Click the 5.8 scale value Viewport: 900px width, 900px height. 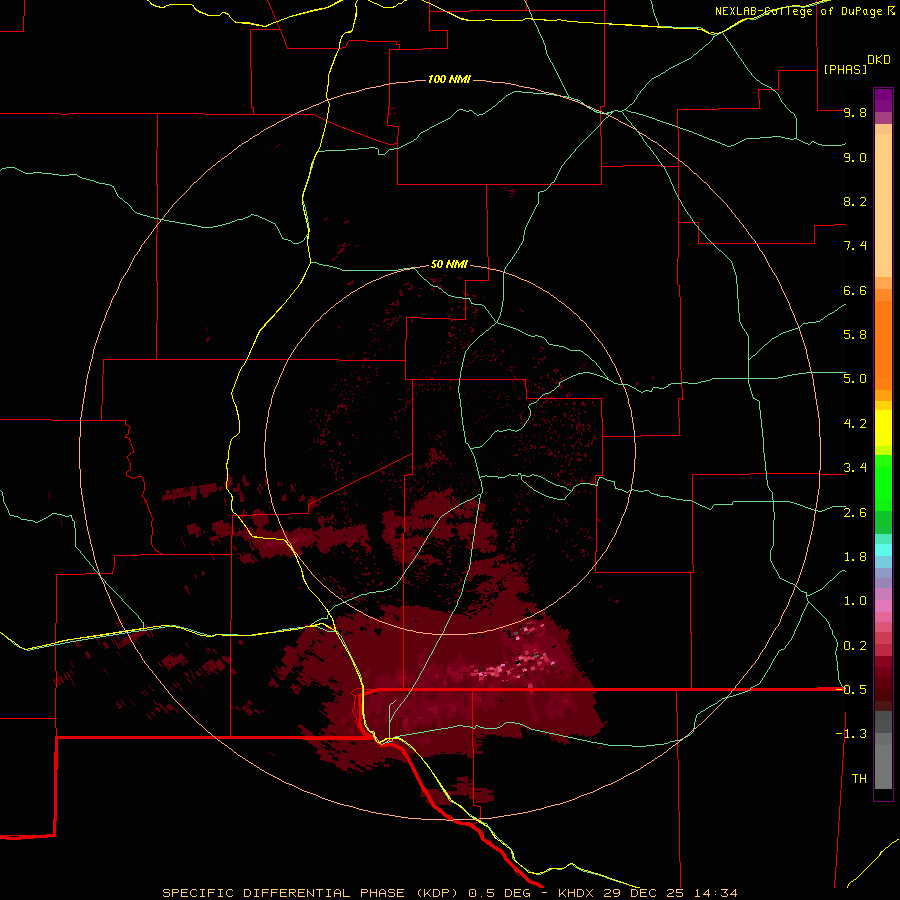click(x=855, y=334)
